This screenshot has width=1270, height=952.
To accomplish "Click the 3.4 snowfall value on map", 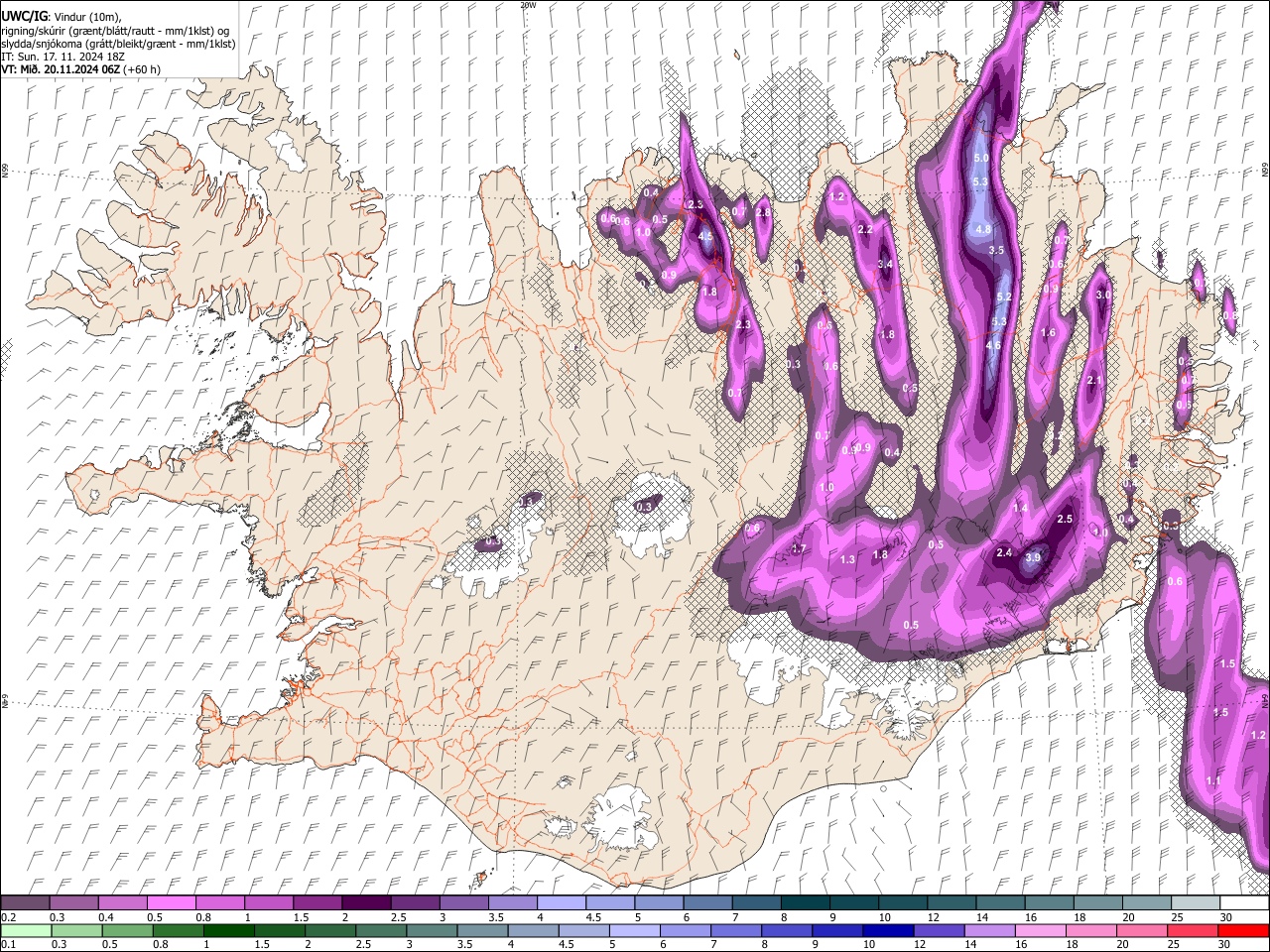I will [x=885, y=265].
